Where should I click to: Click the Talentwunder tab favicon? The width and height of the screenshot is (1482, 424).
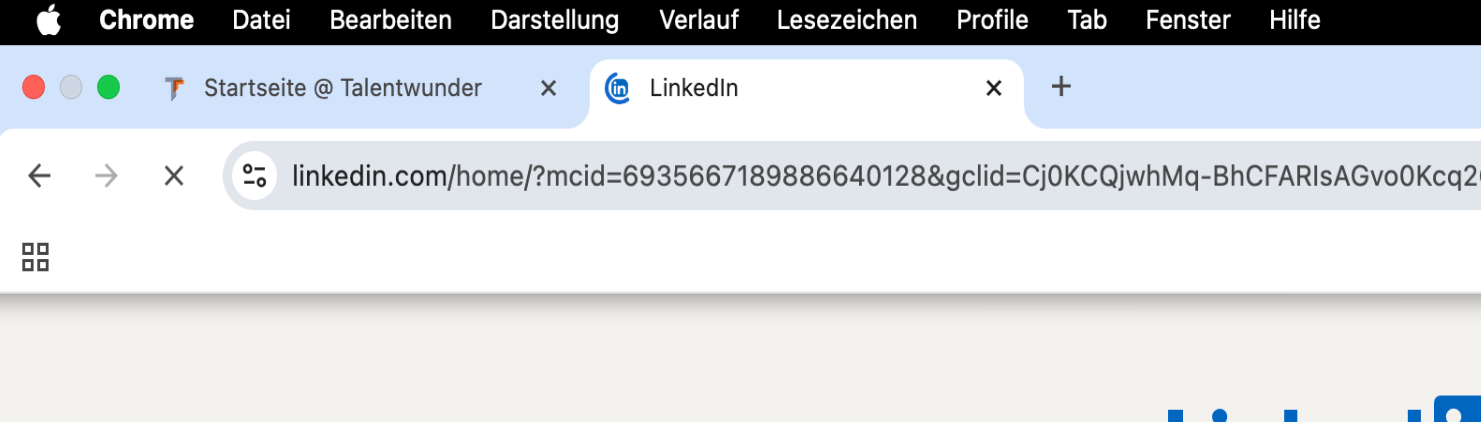[175, 89]
